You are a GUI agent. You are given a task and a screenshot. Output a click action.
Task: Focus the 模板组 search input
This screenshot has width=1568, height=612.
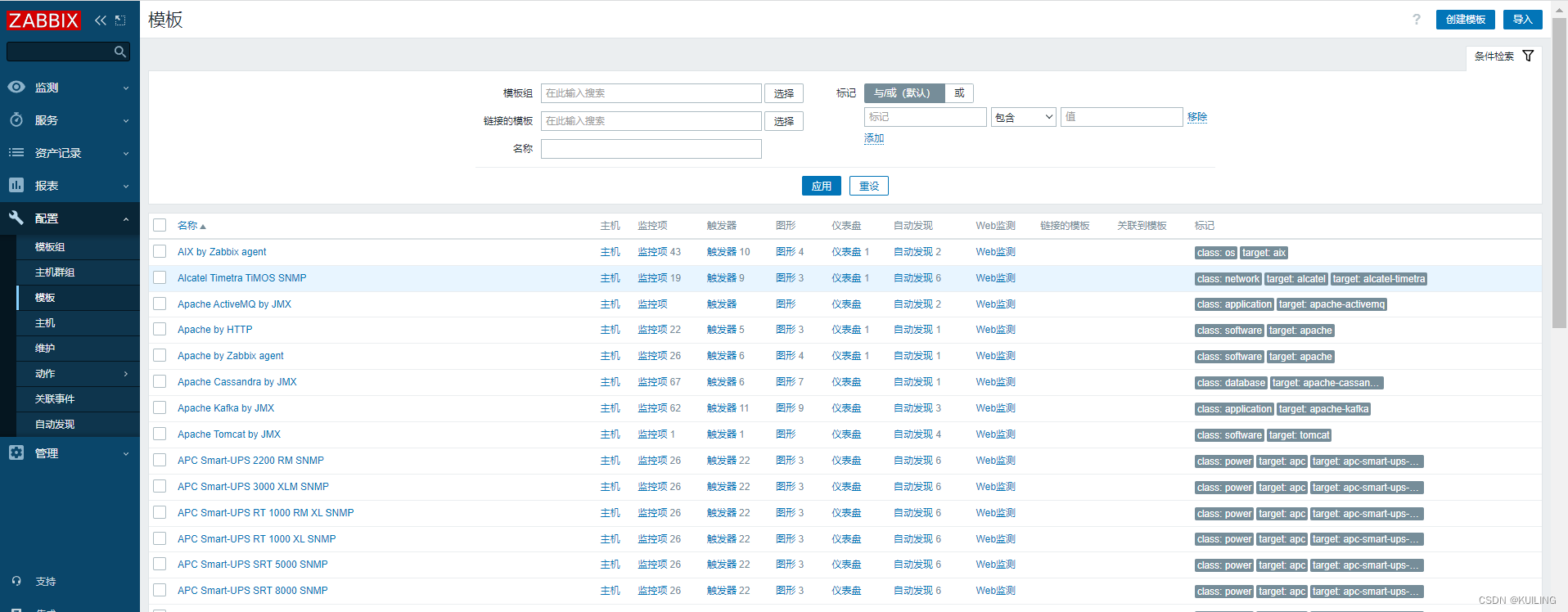pyautogui.click(x=651, y=93)
